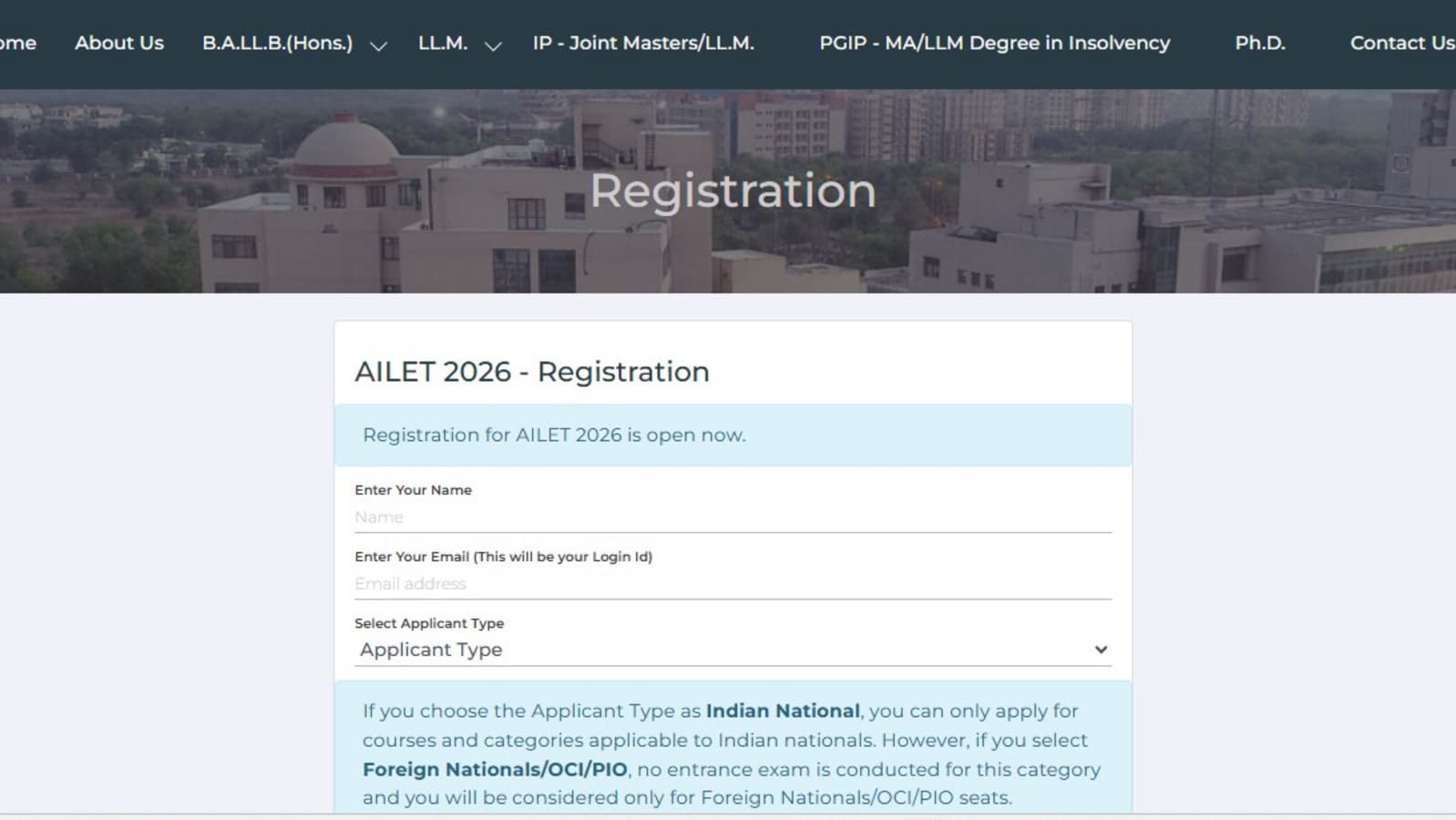1456x820 pixels.
Task: Select the LL.M. navigation item
Action: click(443, 43)
